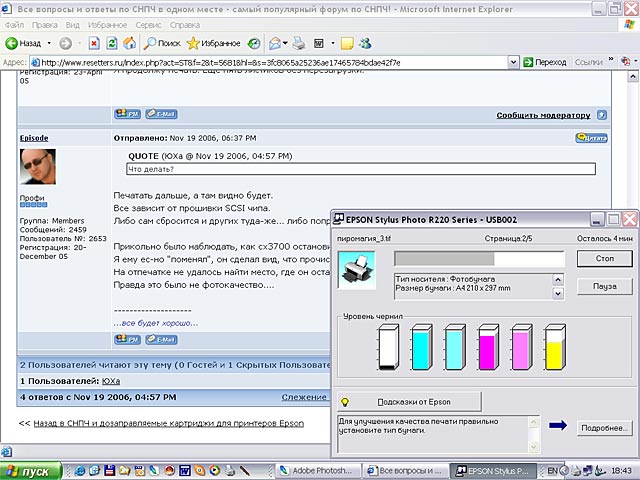Click the Back (Назад) arrow icon
Screen dimensions: 640x480
(x=11, y=43)
